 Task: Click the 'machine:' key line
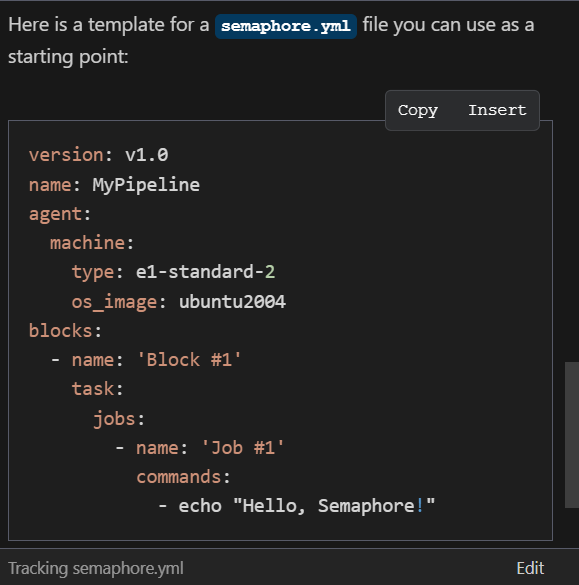[92, 243]
